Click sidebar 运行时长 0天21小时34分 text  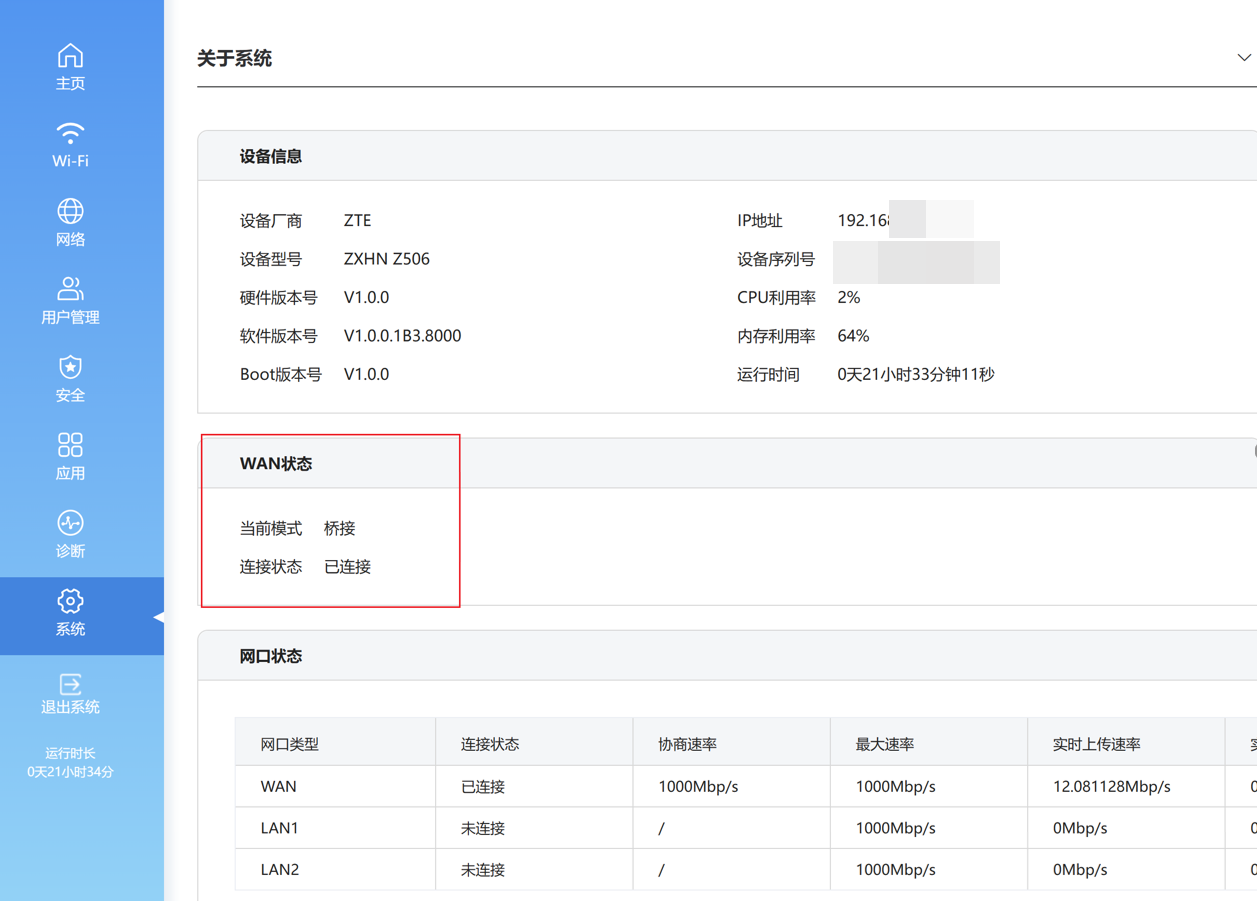click(x=70, y=763)
